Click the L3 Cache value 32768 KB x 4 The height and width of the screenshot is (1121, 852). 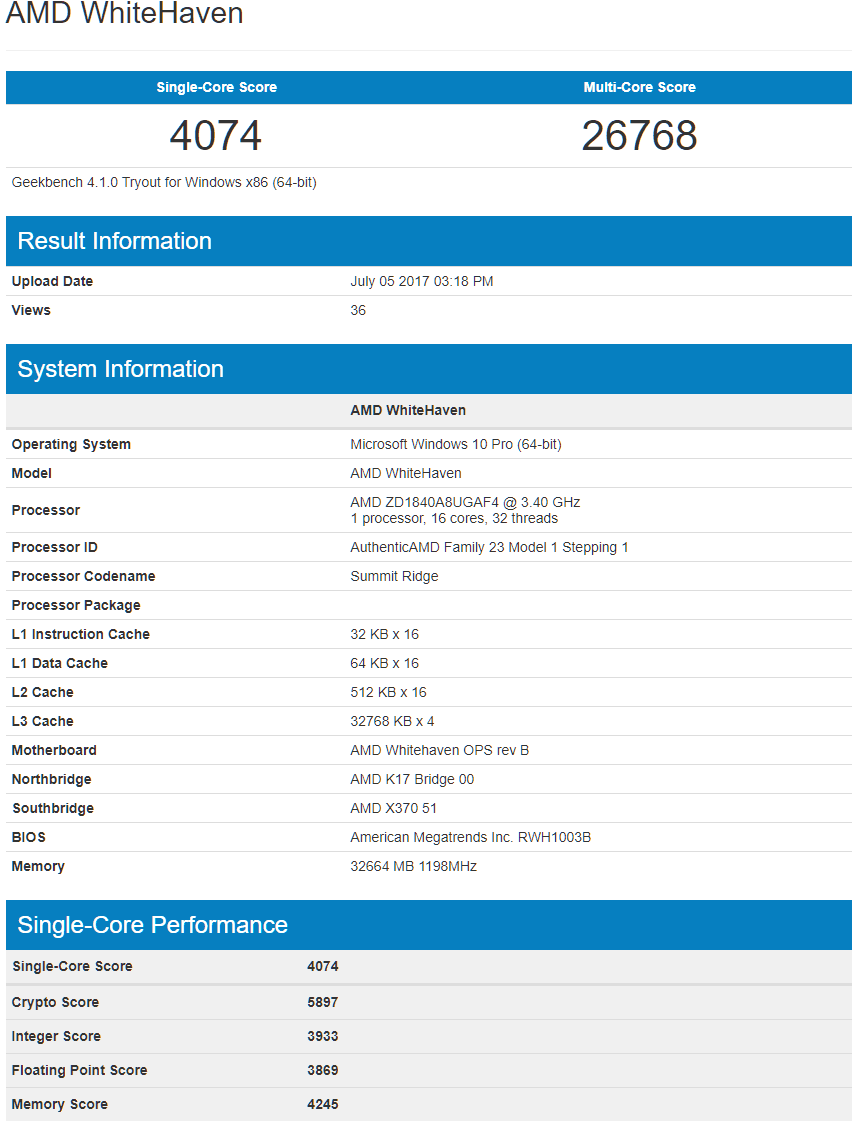tap(392, 721)
